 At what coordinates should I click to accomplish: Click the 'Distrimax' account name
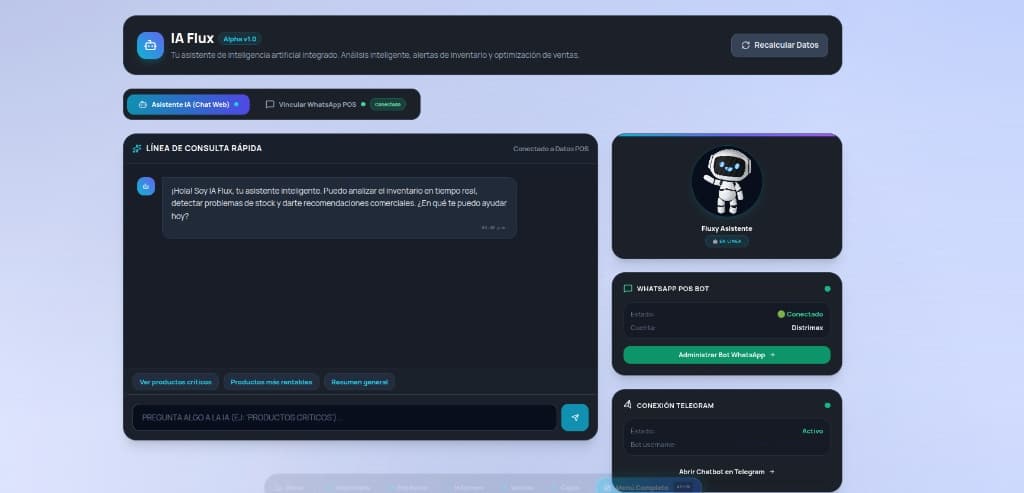pos(807,328)
